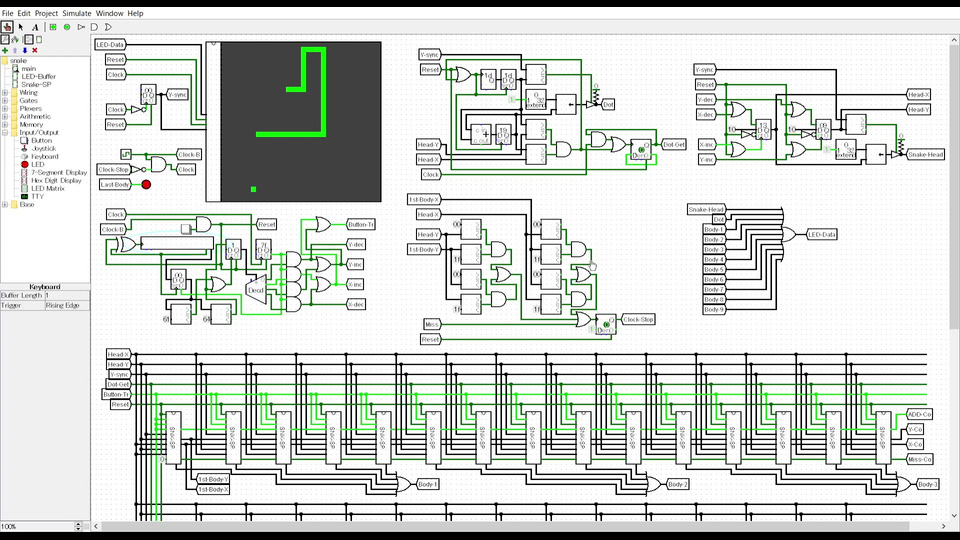Open the File menu
Viewport: 960px width, 540px height.
pos(7,13)
